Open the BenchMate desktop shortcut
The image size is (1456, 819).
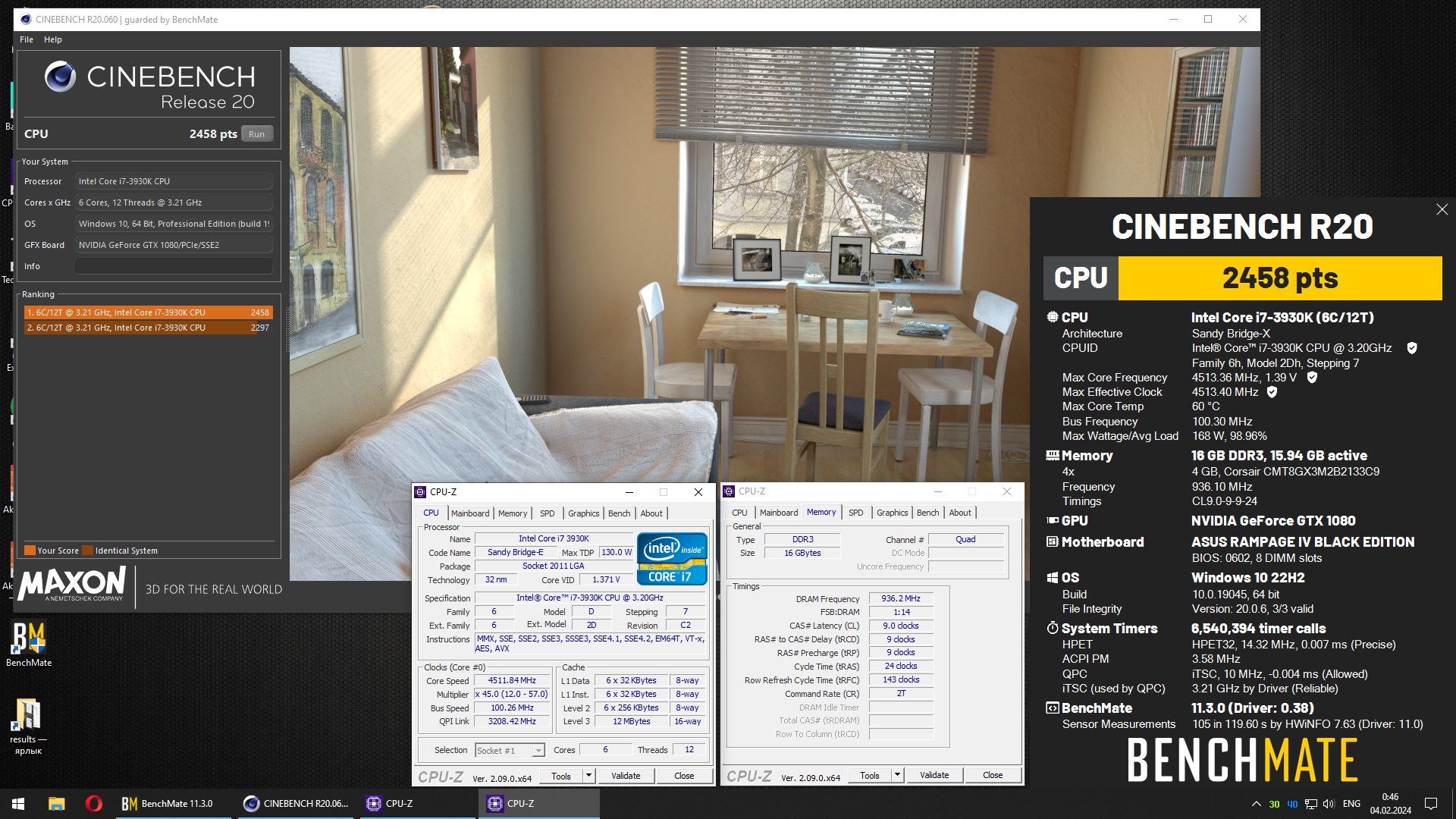click(29, 644)
